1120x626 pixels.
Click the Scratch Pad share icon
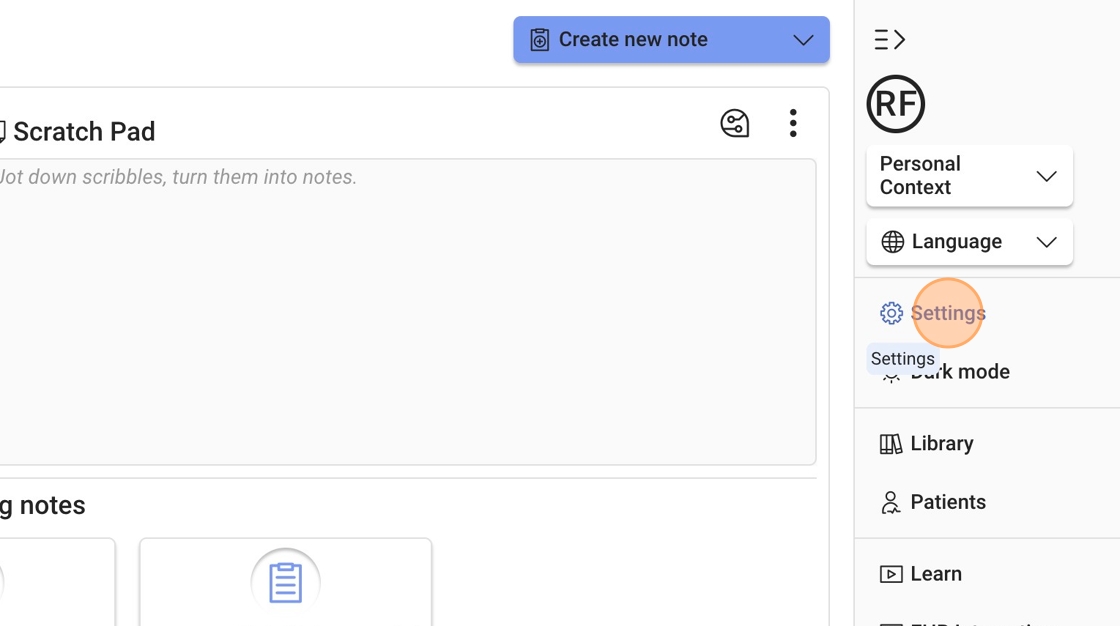pos(735,123)
